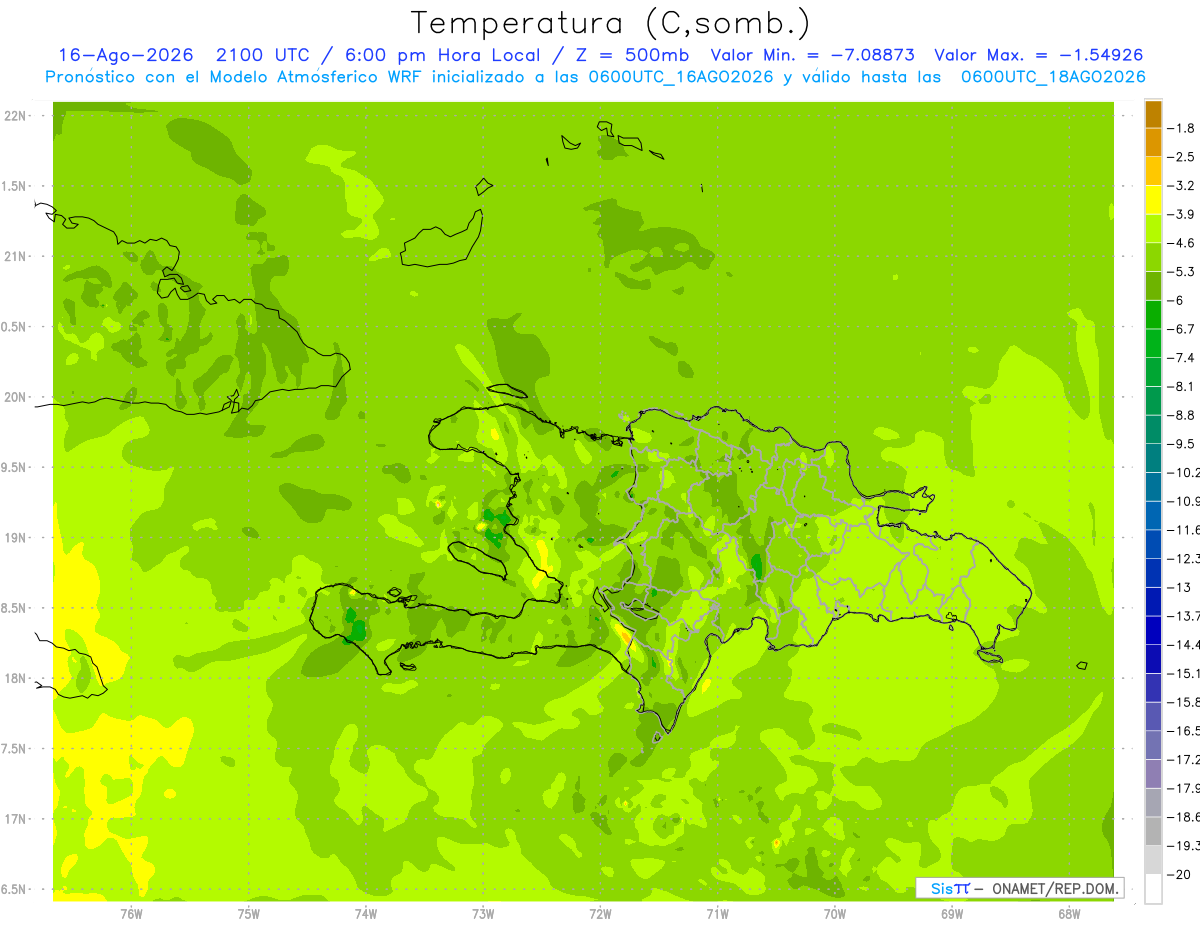
Task: Click the 22N latitude label
Action: 15,116
